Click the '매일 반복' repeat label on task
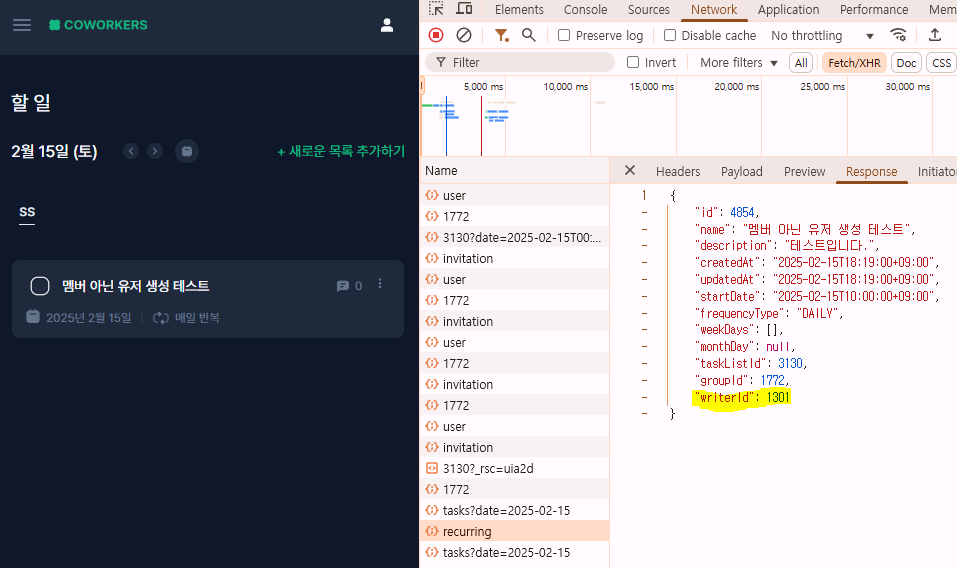The width and height of the screenshot is (957, 568). (x=197, y=318)
